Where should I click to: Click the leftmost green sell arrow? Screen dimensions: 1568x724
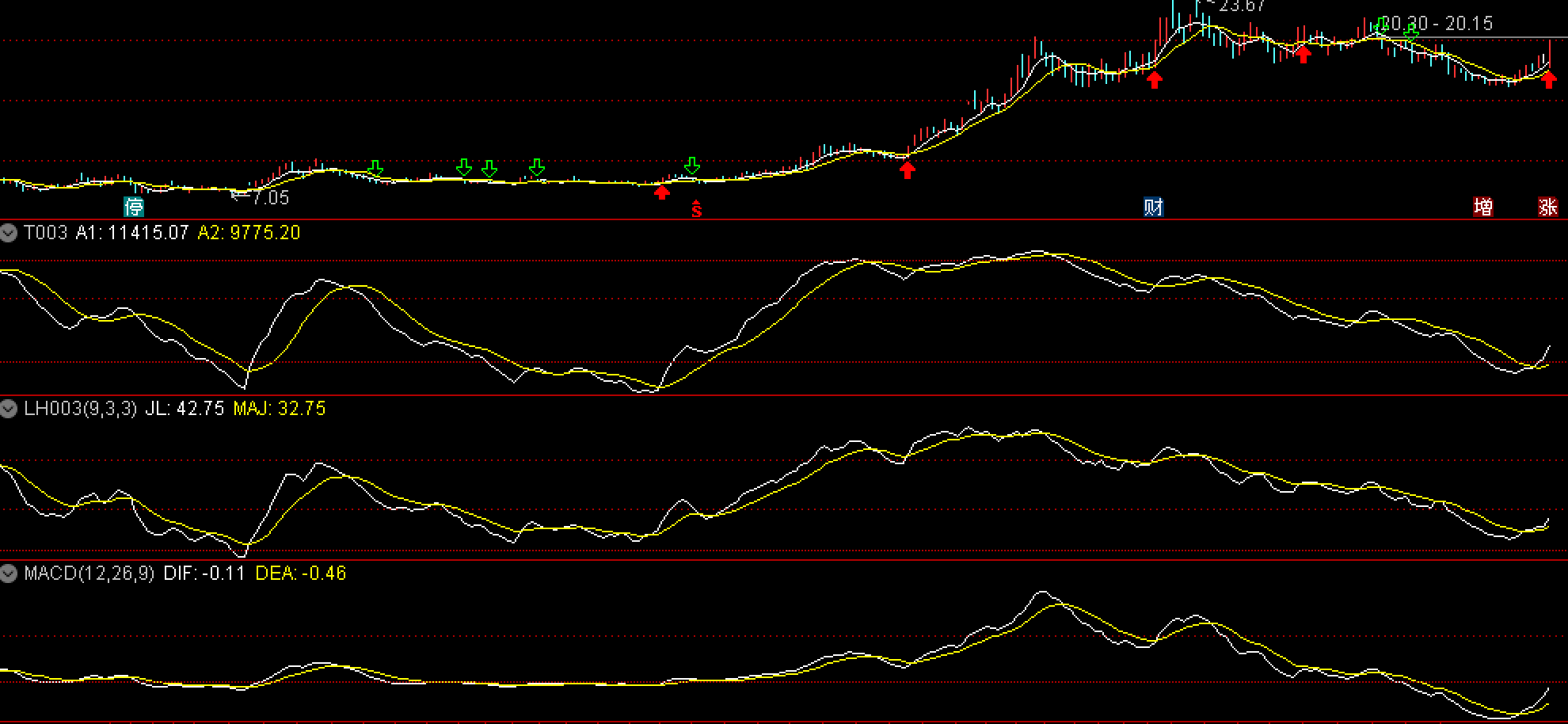(375, 168)
